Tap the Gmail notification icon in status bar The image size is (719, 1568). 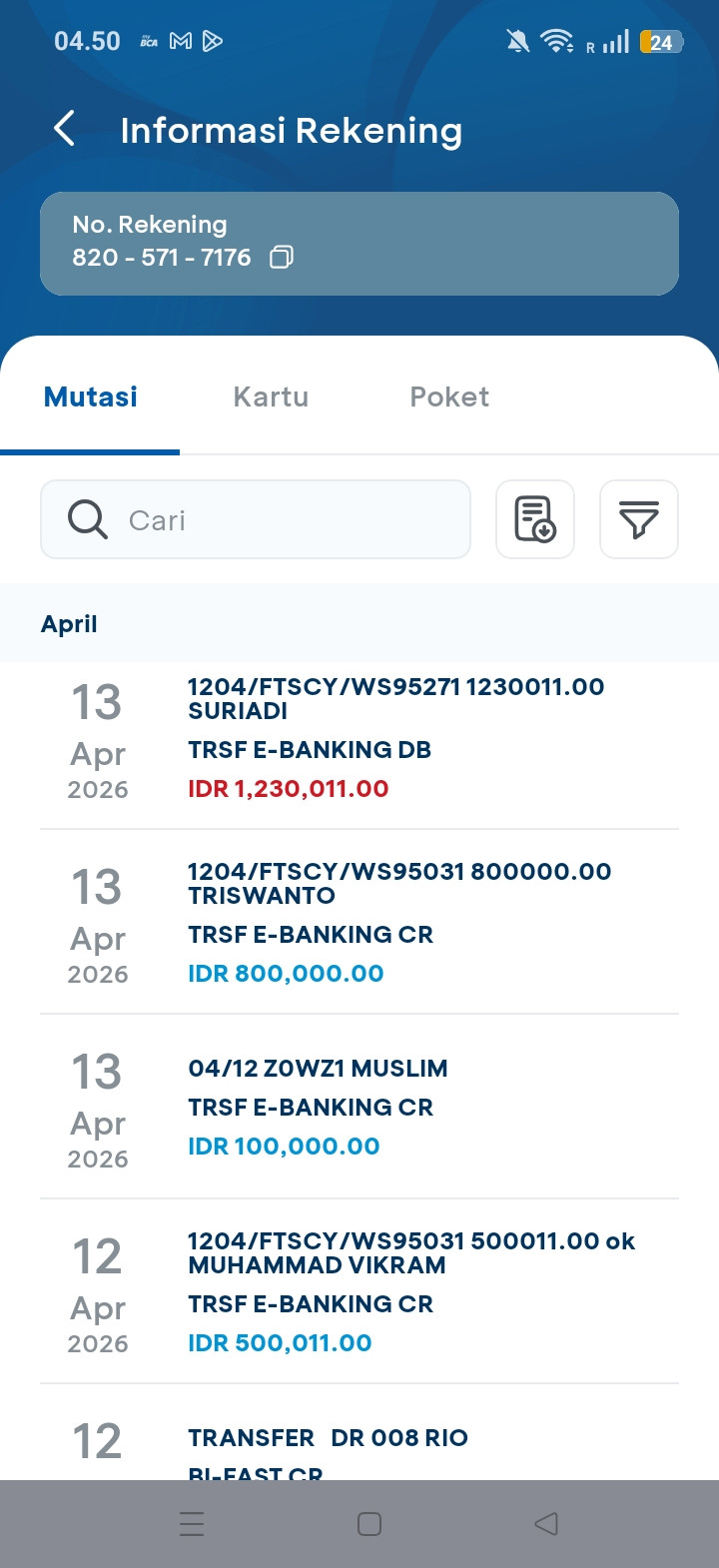point(181,41)
